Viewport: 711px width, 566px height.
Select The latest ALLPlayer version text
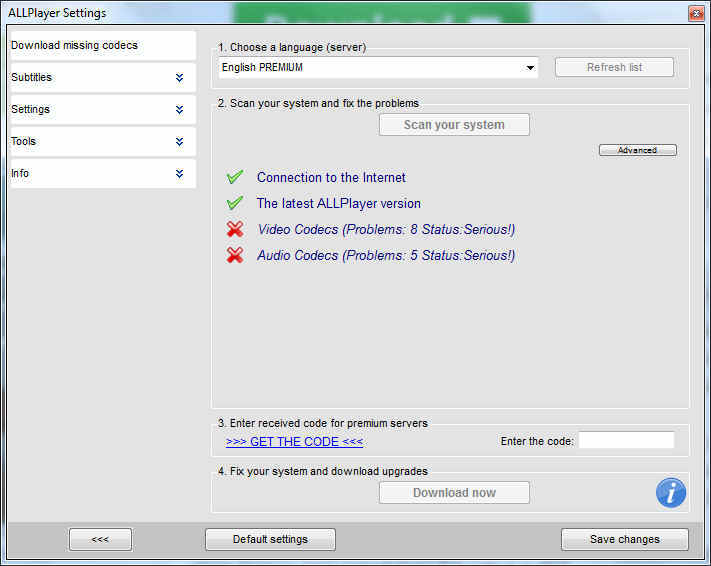[339, 203]
